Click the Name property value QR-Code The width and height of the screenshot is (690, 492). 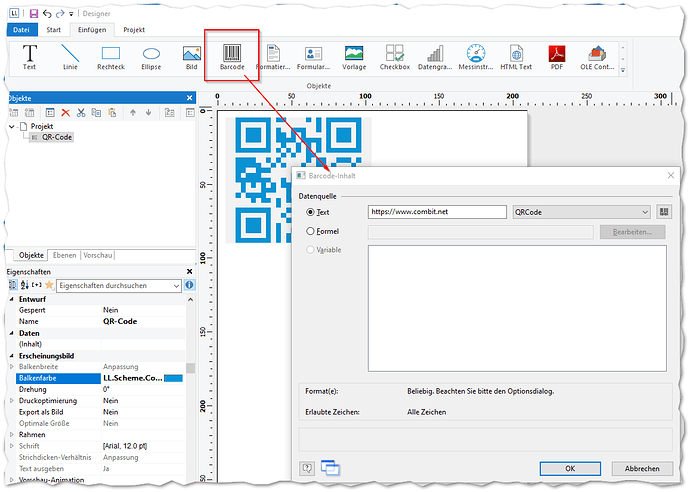point(120,321)
